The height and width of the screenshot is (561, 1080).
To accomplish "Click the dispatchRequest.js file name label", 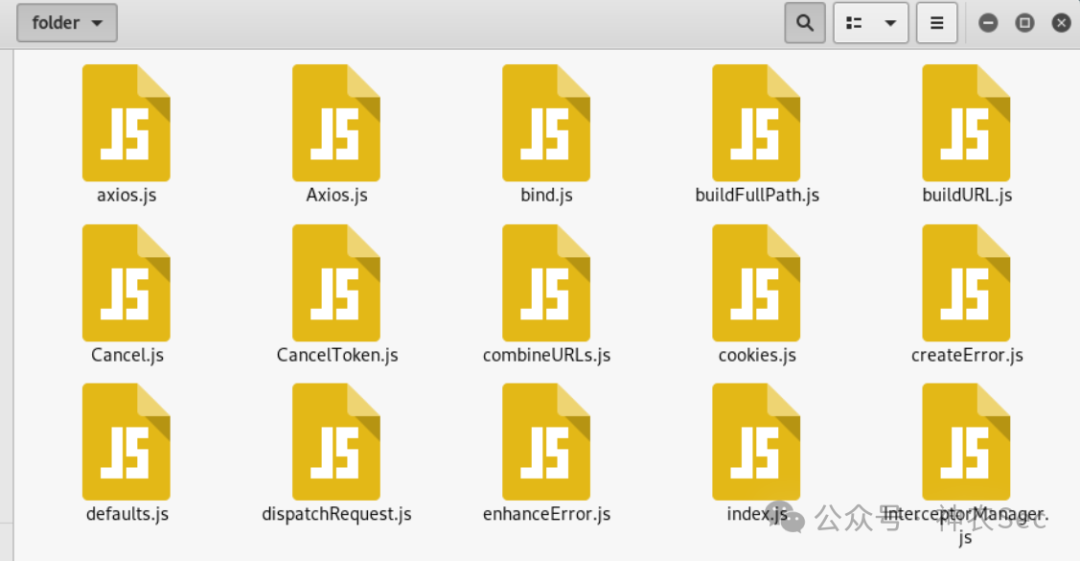I will click(x=337, y=514).
